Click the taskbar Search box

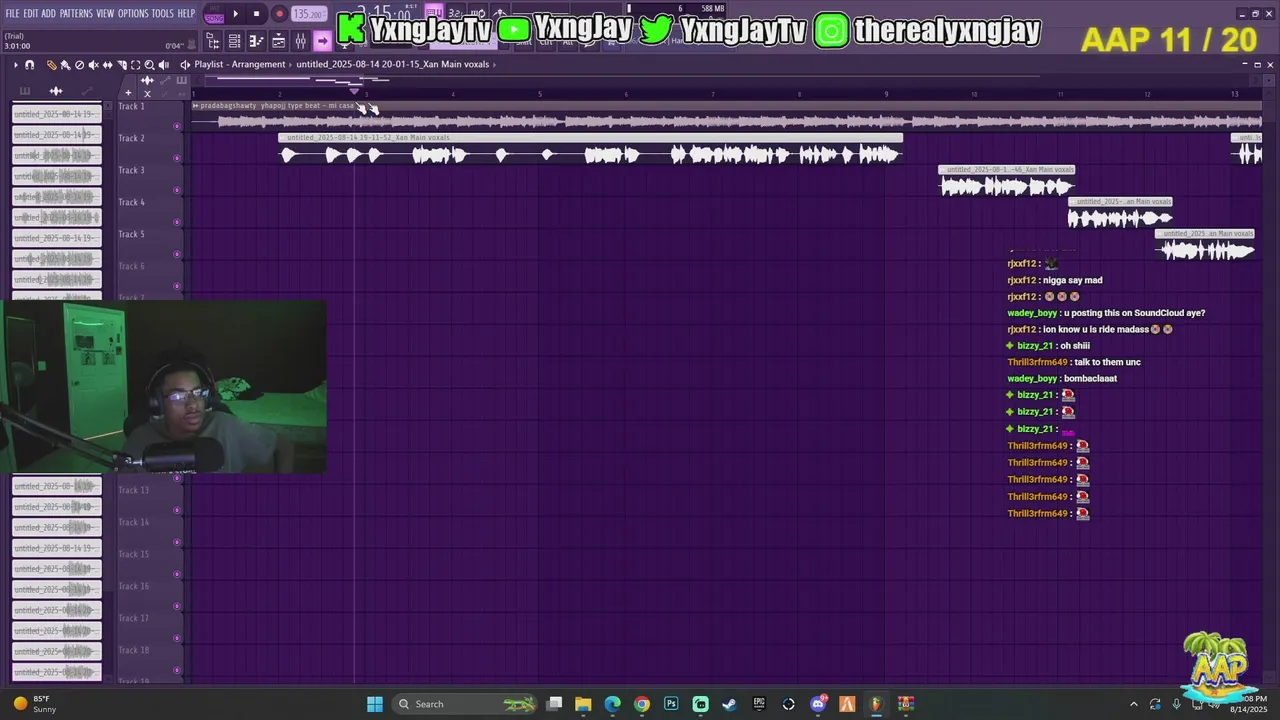(466, 704)
